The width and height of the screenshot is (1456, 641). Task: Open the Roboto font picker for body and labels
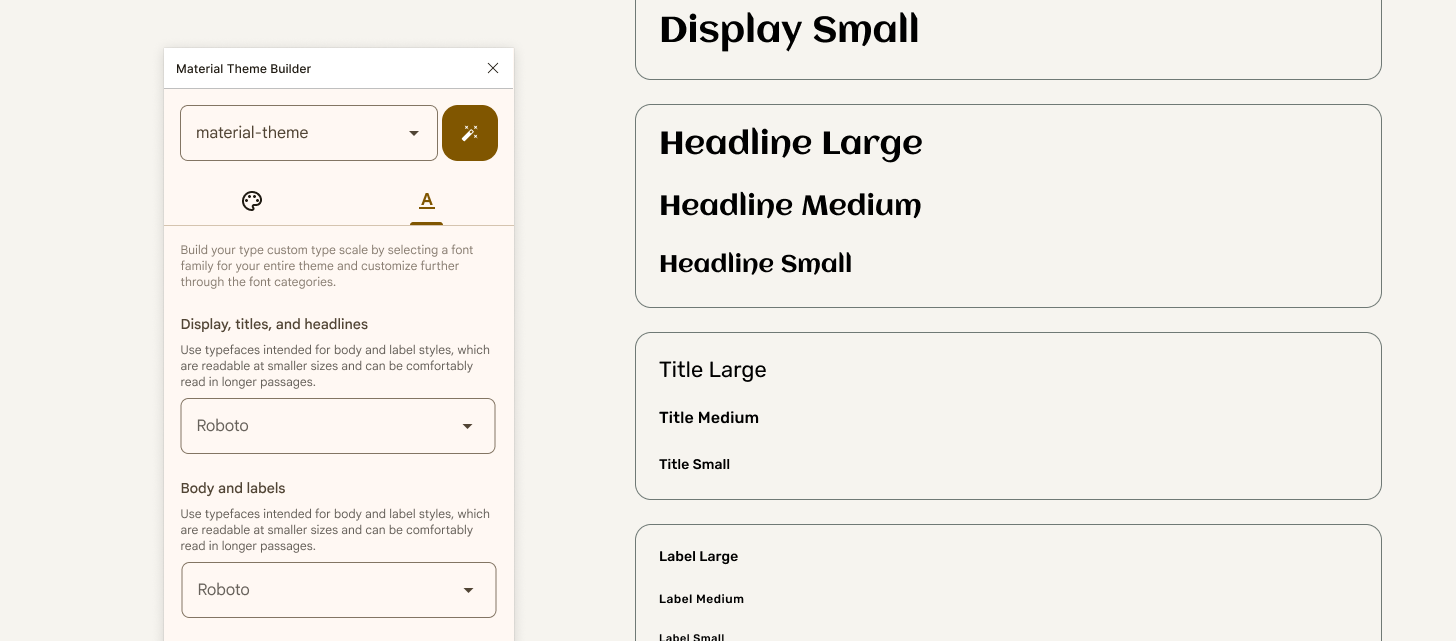[338, 590]
